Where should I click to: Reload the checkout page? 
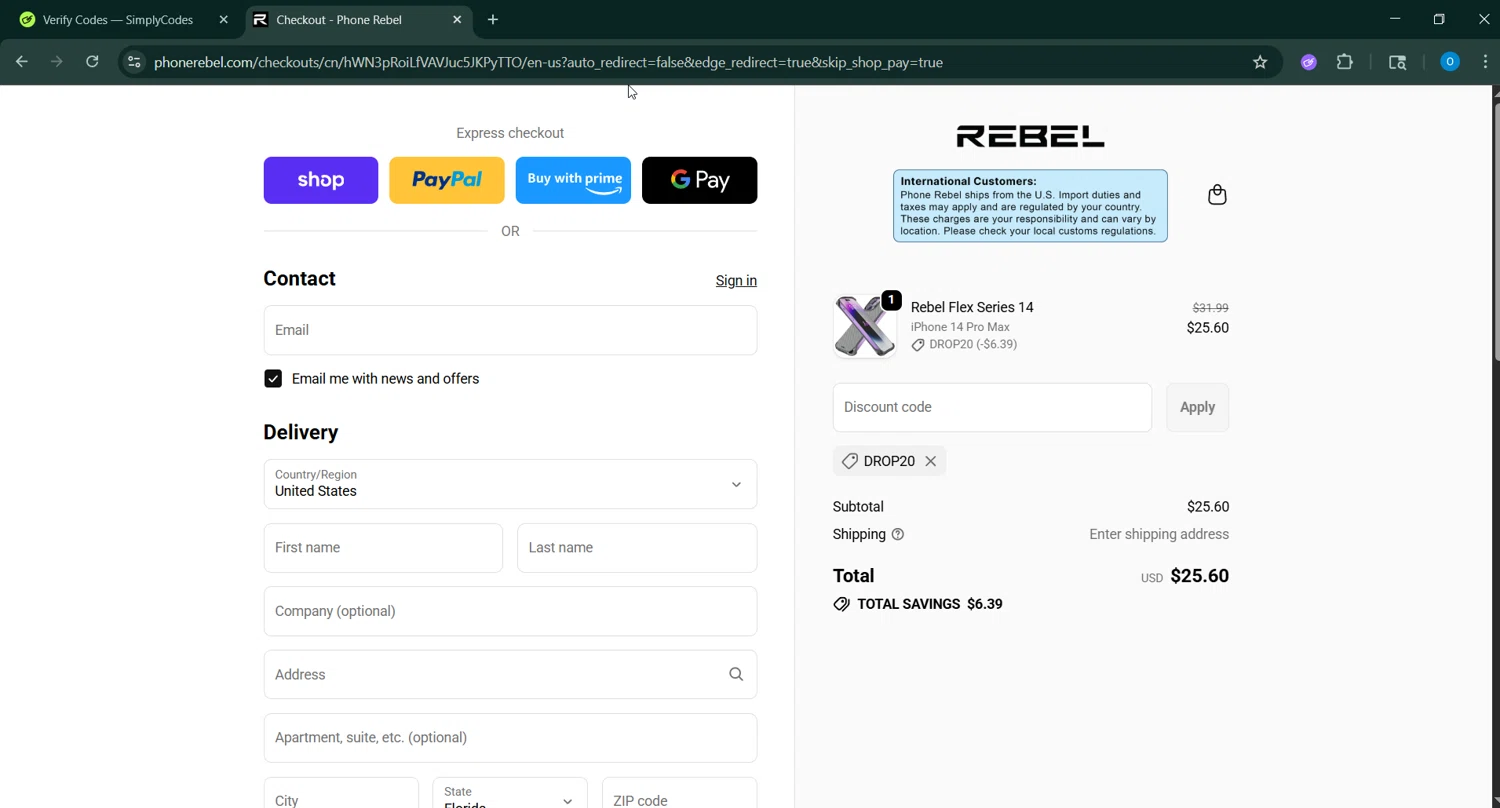92,62
